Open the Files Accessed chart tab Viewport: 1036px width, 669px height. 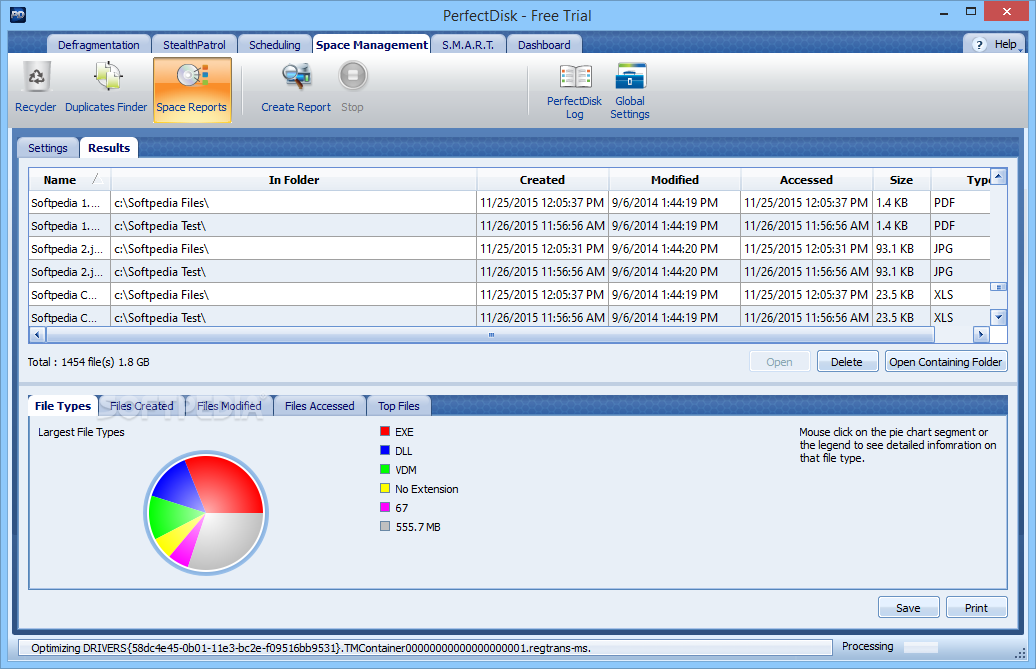point(320,406)
